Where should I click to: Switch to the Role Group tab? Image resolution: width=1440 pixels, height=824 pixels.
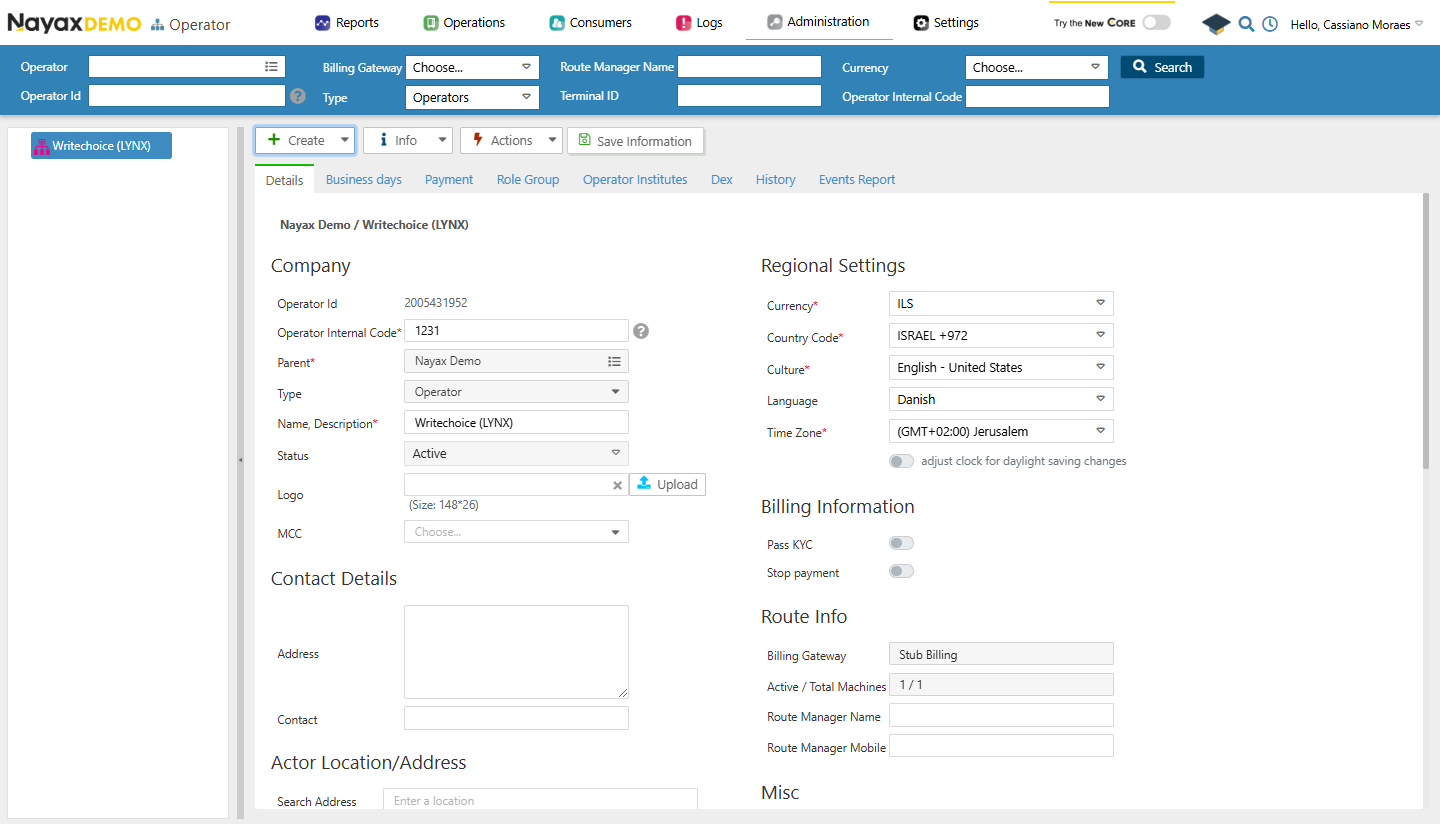528,179
